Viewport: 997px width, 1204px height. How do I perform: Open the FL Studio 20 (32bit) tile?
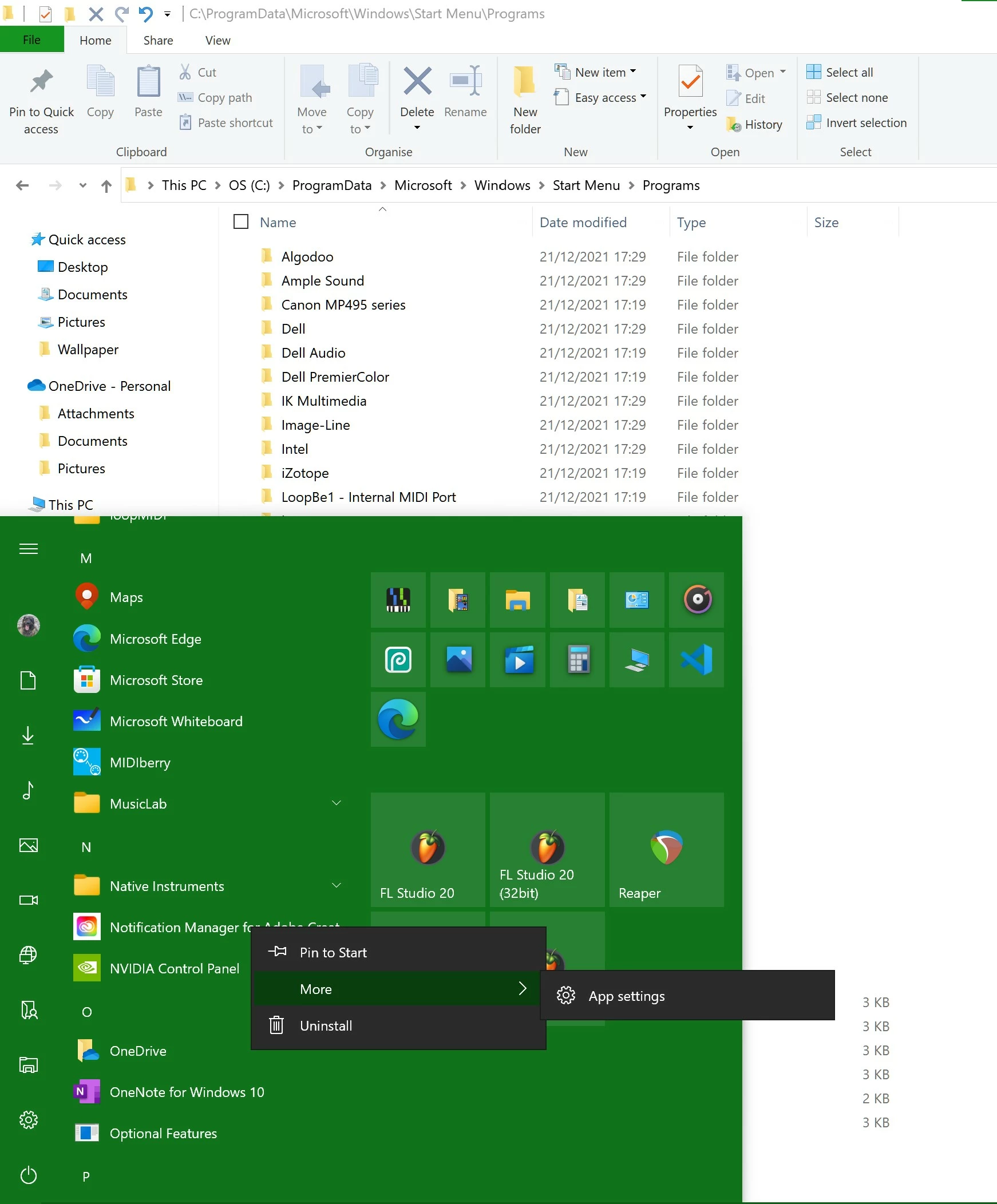pyautogui.click(x=547, y=850)
